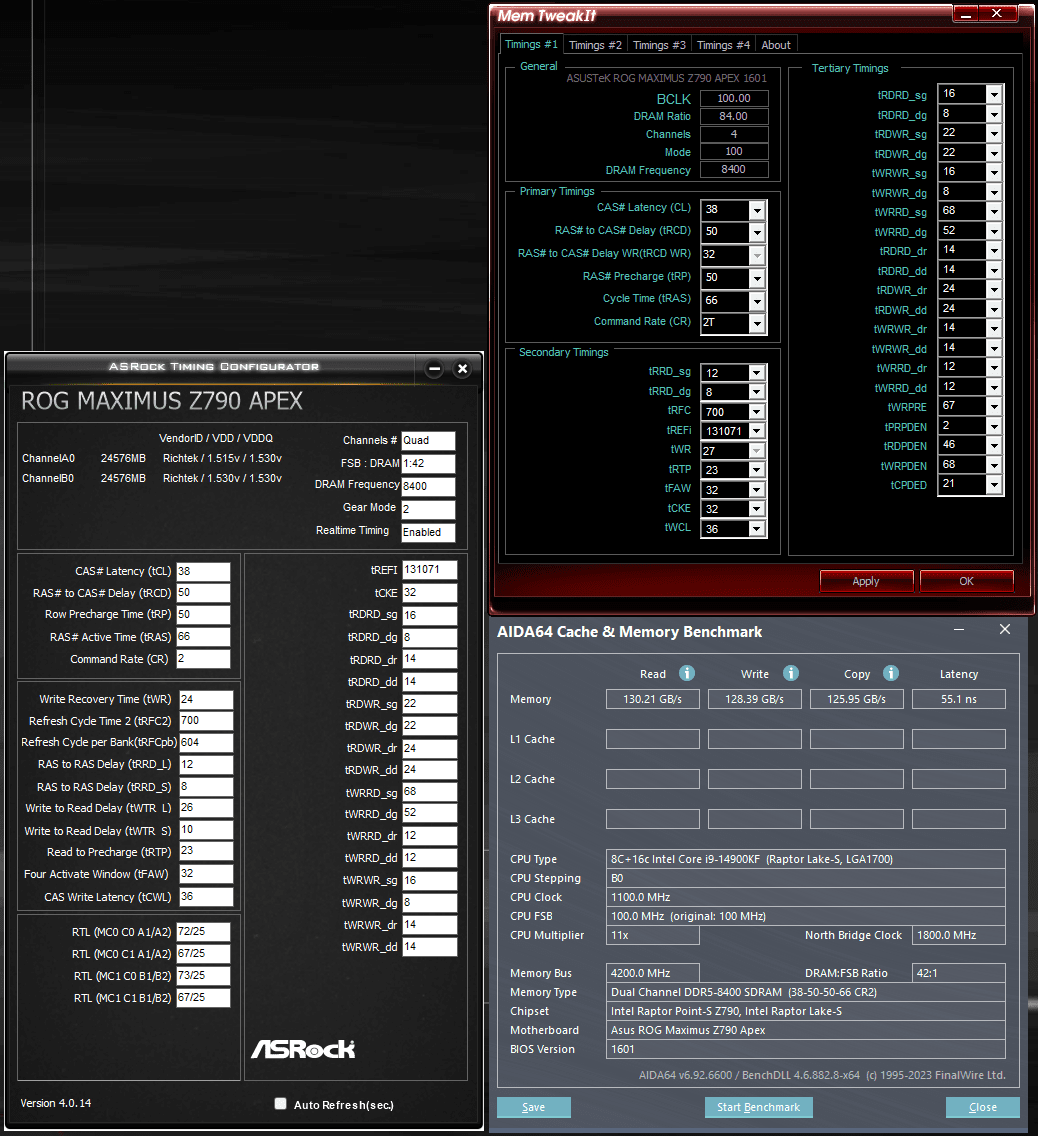
Task: Open the tREFI dropdown in Mem TweakIt
Action: point(757,431)
